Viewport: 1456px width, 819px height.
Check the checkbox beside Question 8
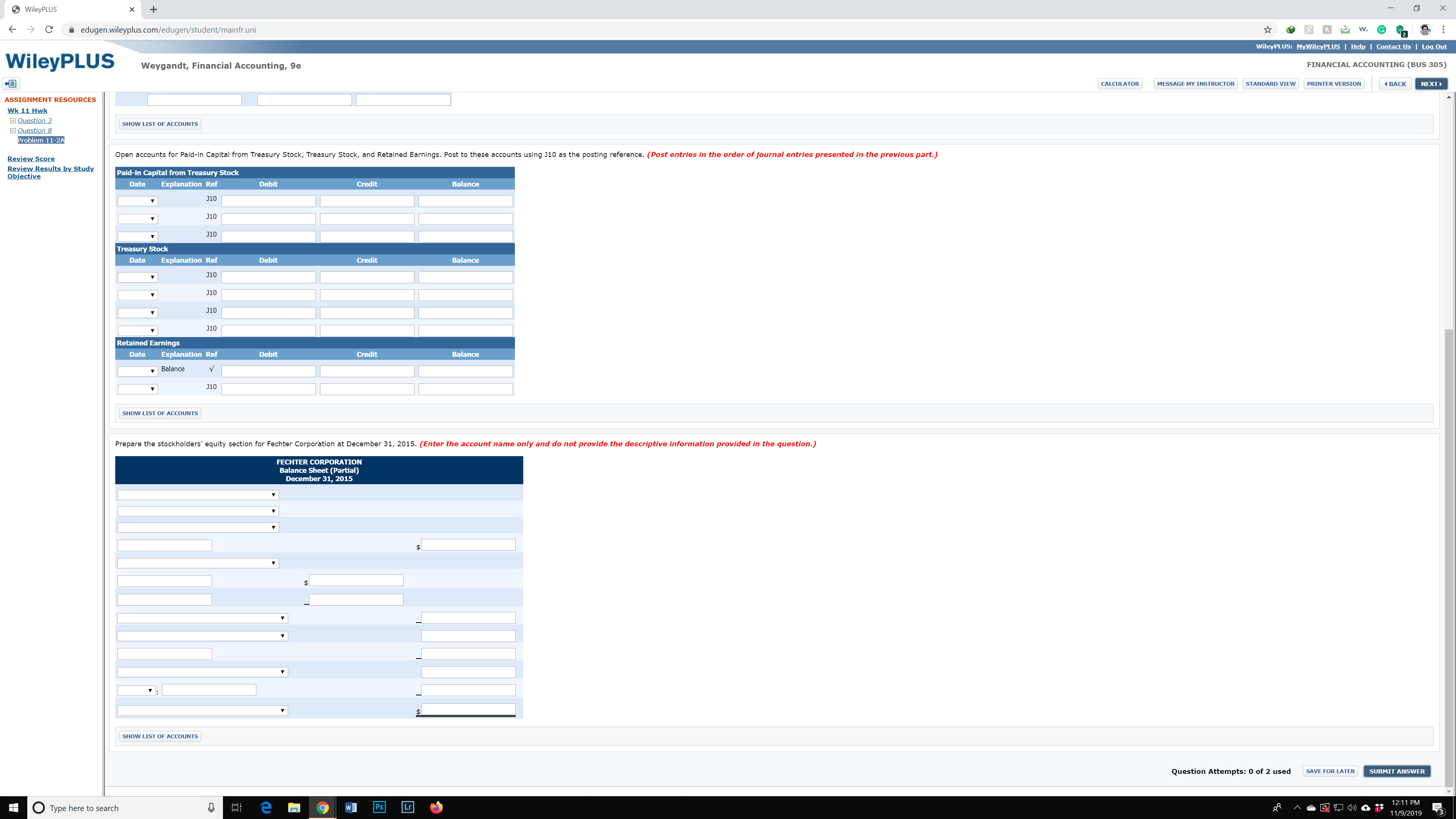[13, 130]
